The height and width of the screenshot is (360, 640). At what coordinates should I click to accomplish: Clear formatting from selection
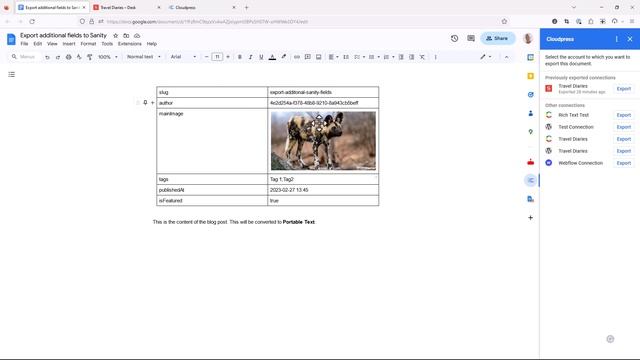422,57
